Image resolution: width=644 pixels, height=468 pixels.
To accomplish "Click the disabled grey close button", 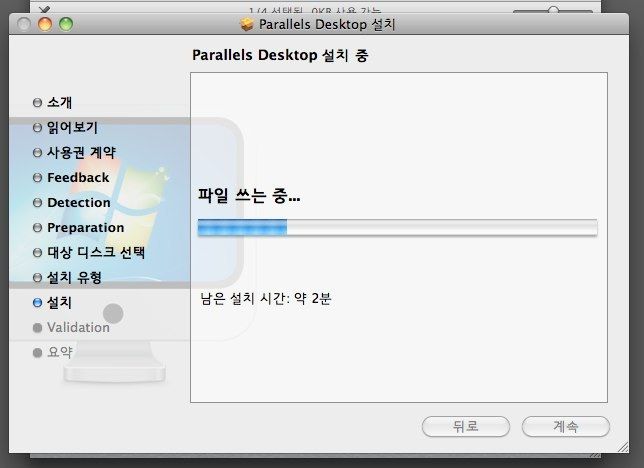I will coord(24,24).
